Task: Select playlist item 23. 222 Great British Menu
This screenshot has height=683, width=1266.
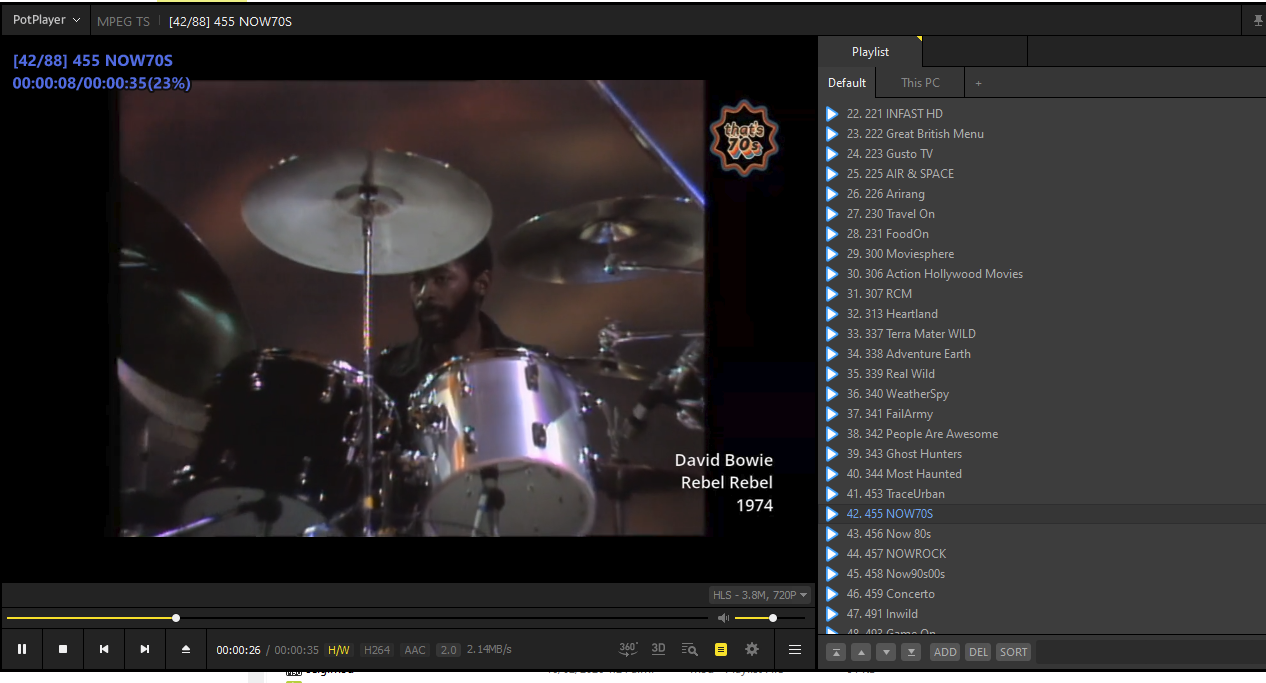Action: (1043, 134)
